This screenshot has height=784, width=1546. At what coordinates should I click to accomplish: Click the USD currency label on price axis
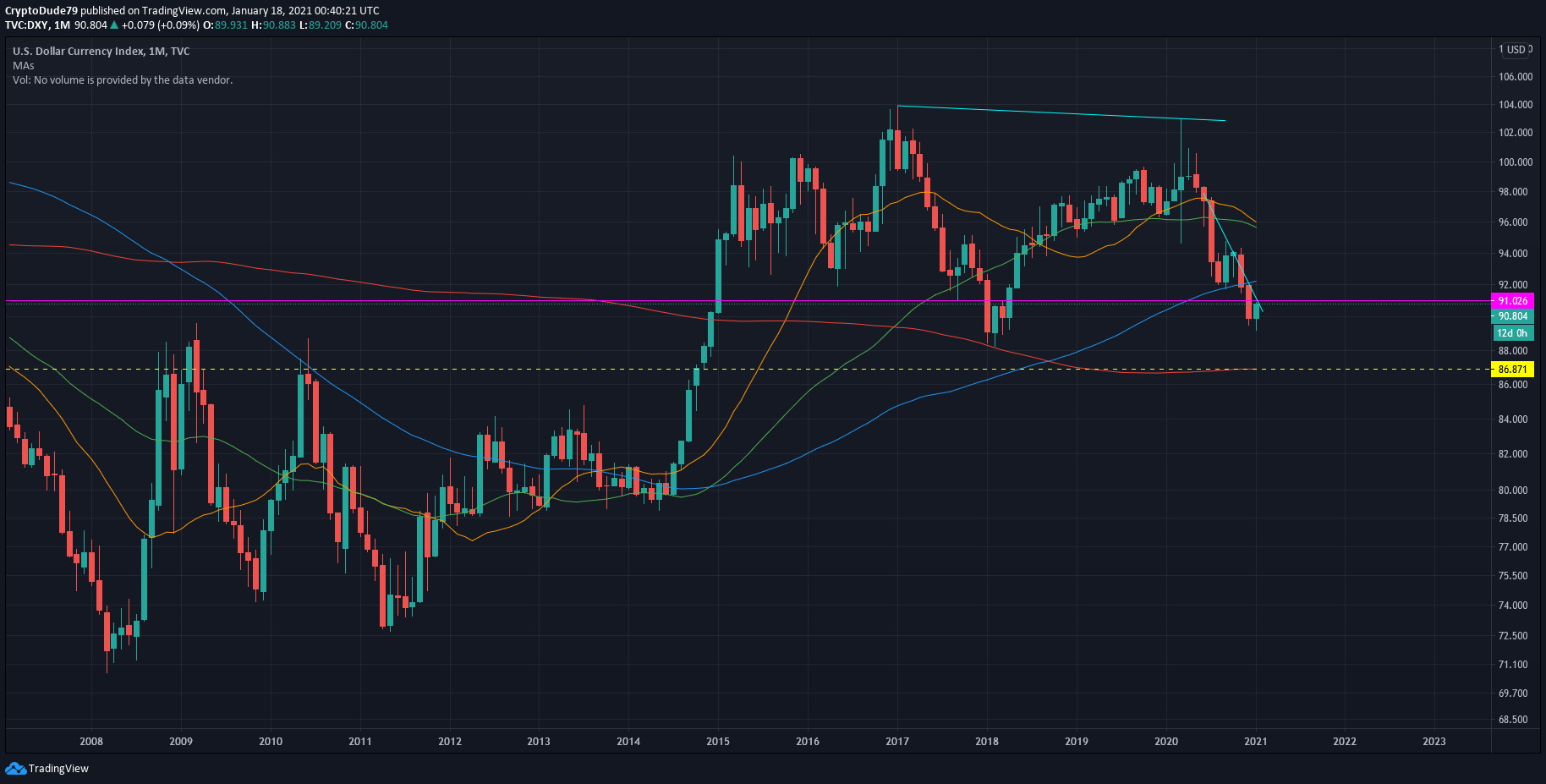coord(1516,50)
